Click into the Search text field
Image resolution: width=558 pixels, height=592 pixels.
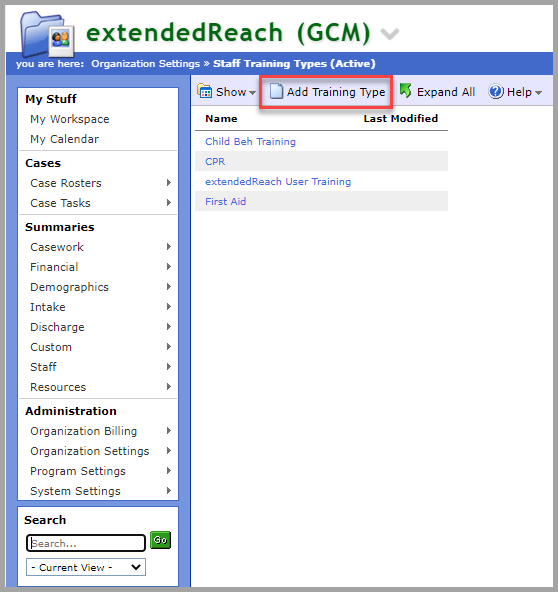click(86, 543)
